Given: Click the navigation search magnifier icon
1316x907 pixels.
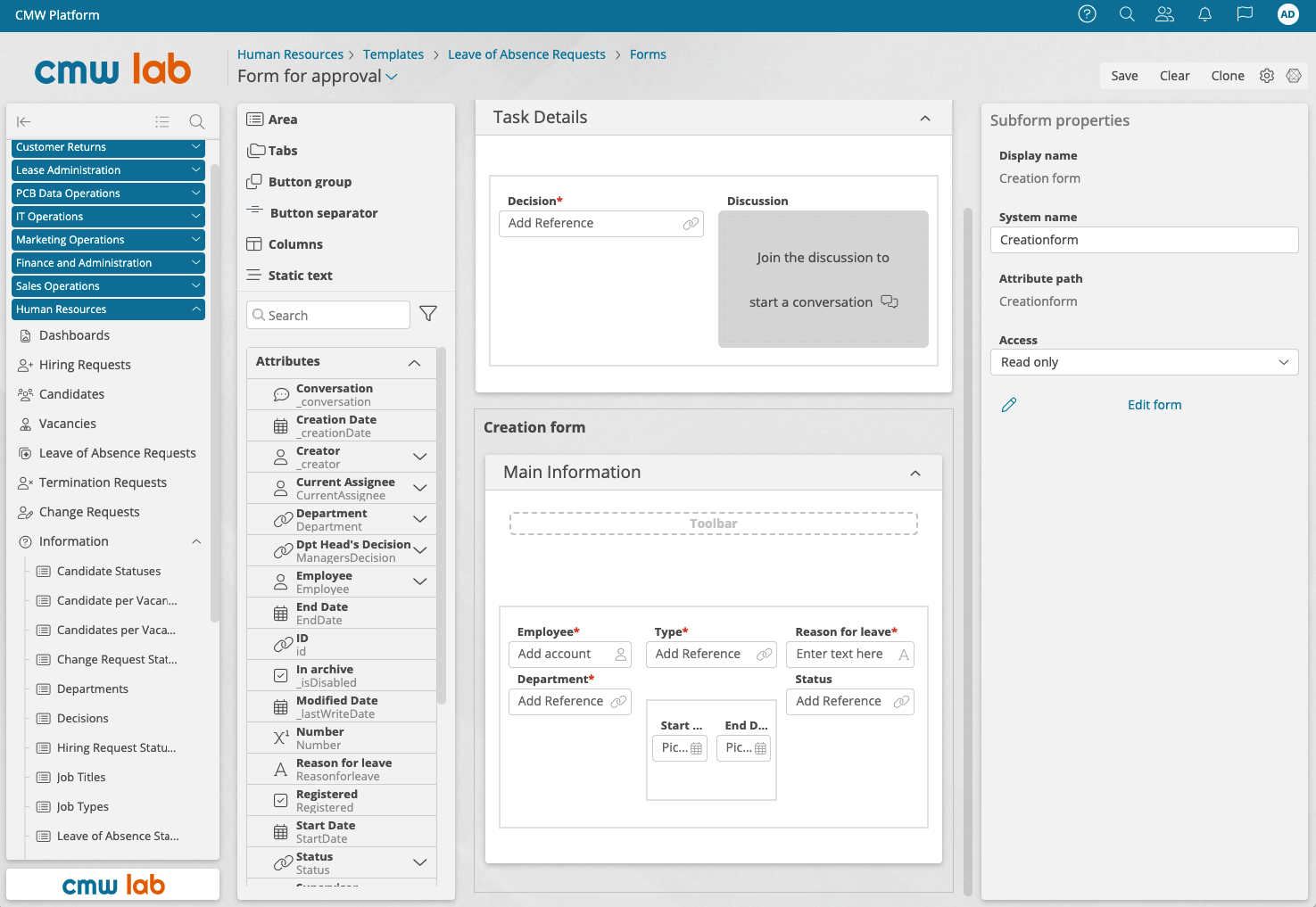Looking at the screenshot, I should click(197, 121).
